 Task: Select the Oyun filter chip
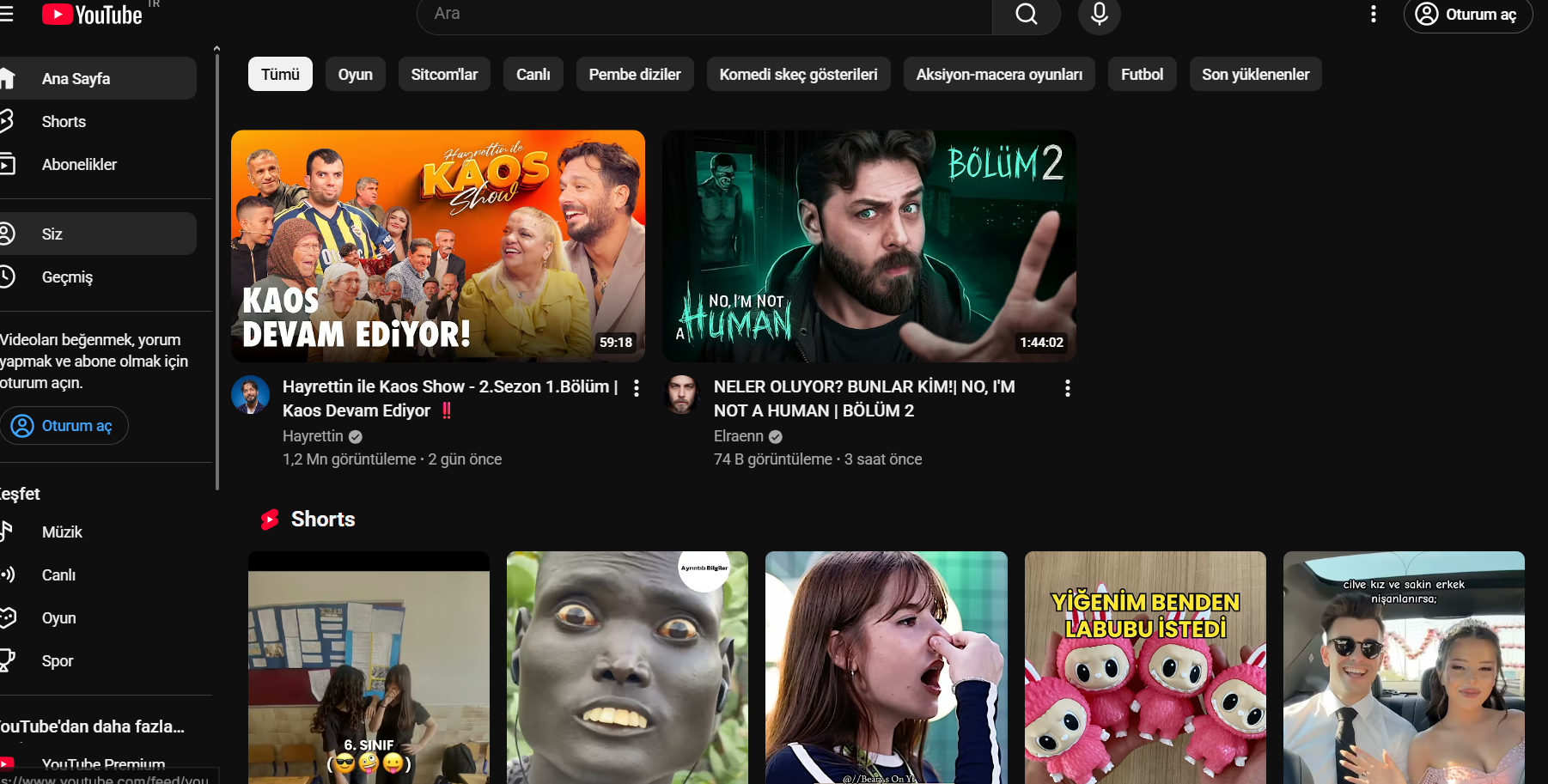[x=355, y=75]
